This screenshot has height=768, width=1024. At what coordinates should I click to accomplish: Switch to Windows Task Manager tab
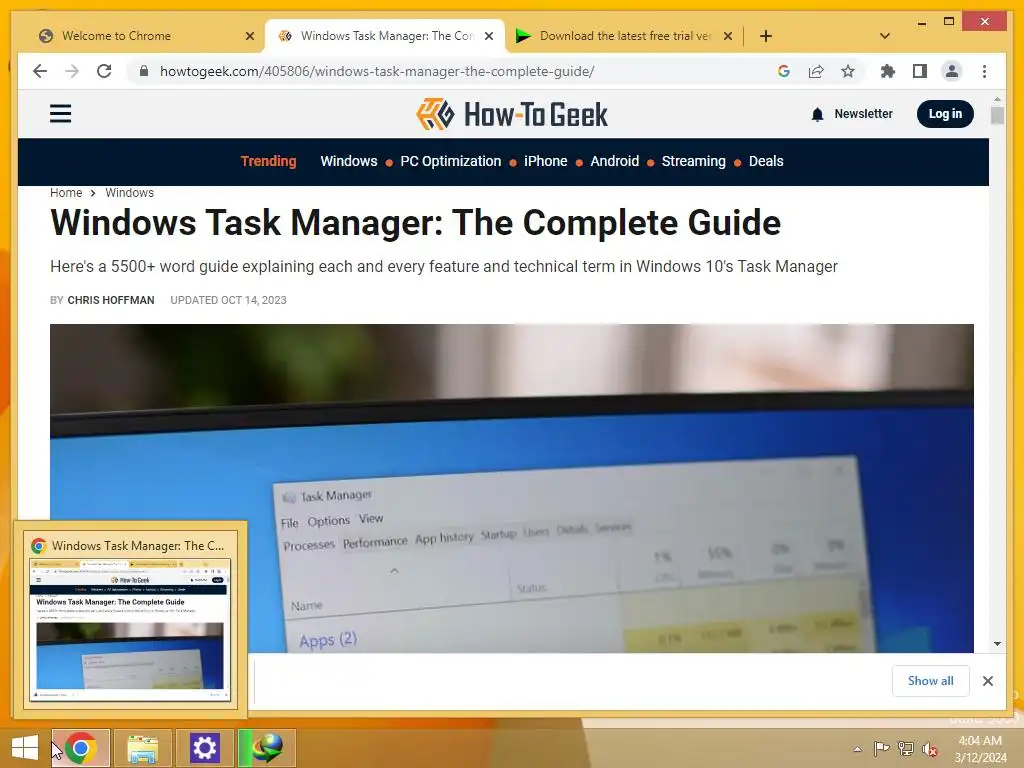[x=385, y=36]
